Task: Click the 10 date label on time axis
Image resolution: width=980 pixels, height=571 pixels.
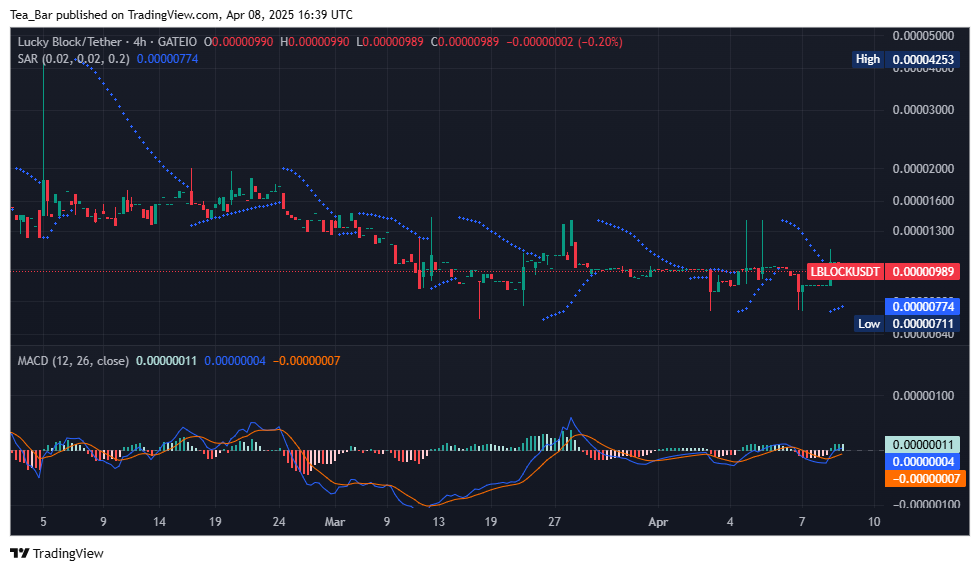Action: 874,522
